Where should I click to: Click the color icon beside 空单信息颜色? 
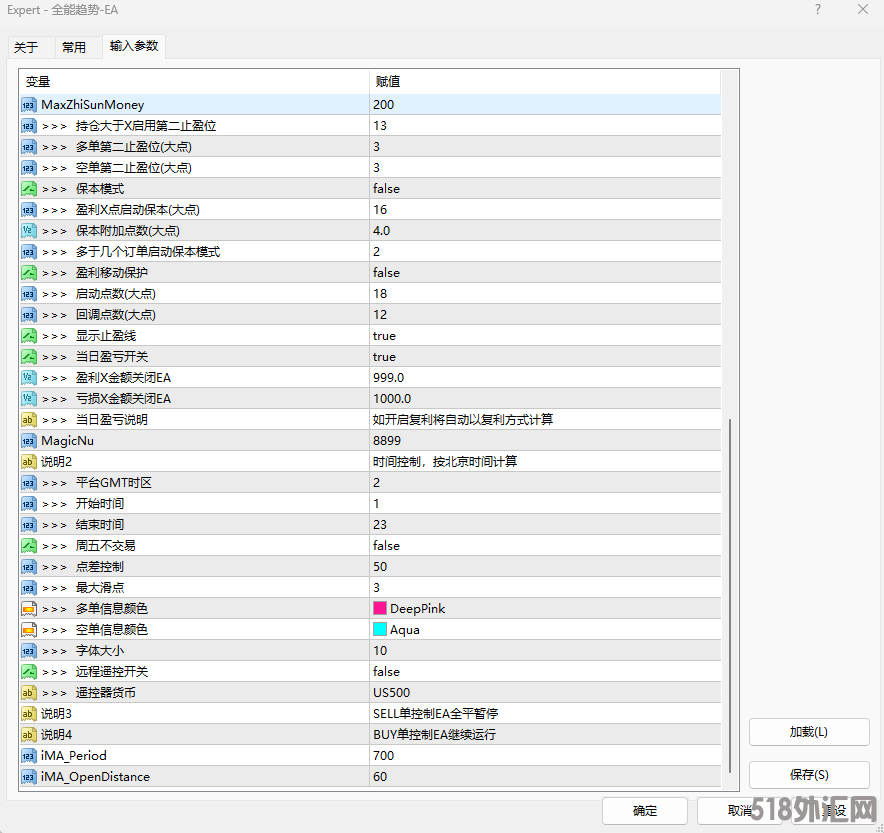point(29,630)
